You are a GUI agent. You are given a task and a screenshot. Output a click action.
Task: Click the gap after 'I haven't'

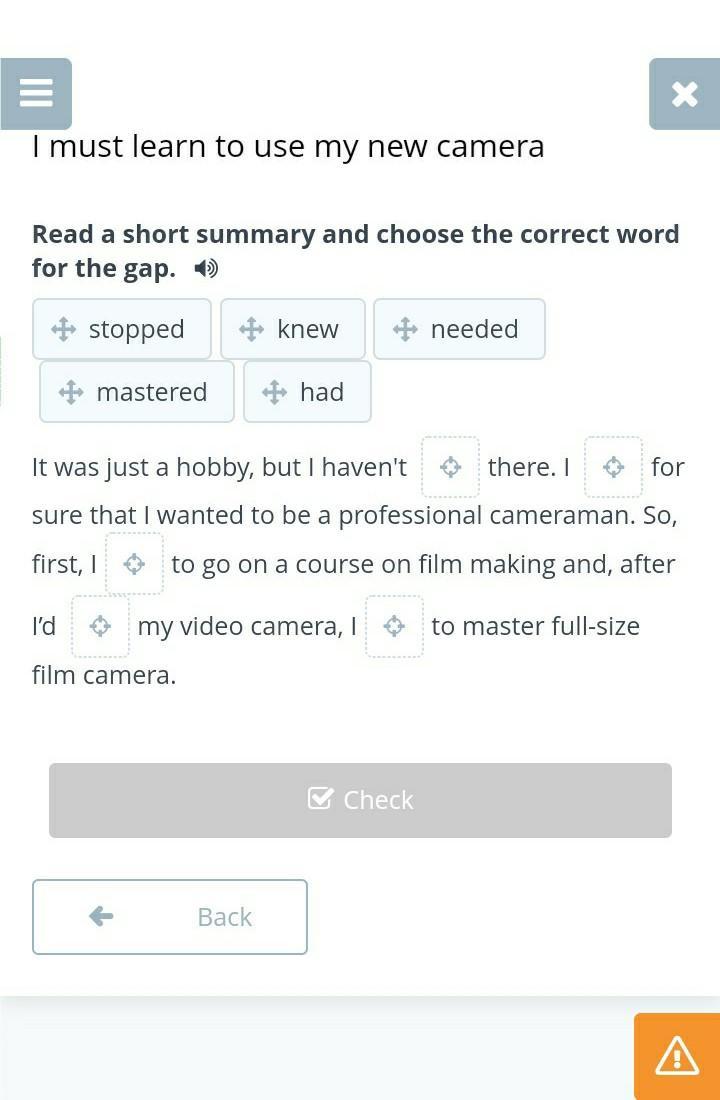450,467
